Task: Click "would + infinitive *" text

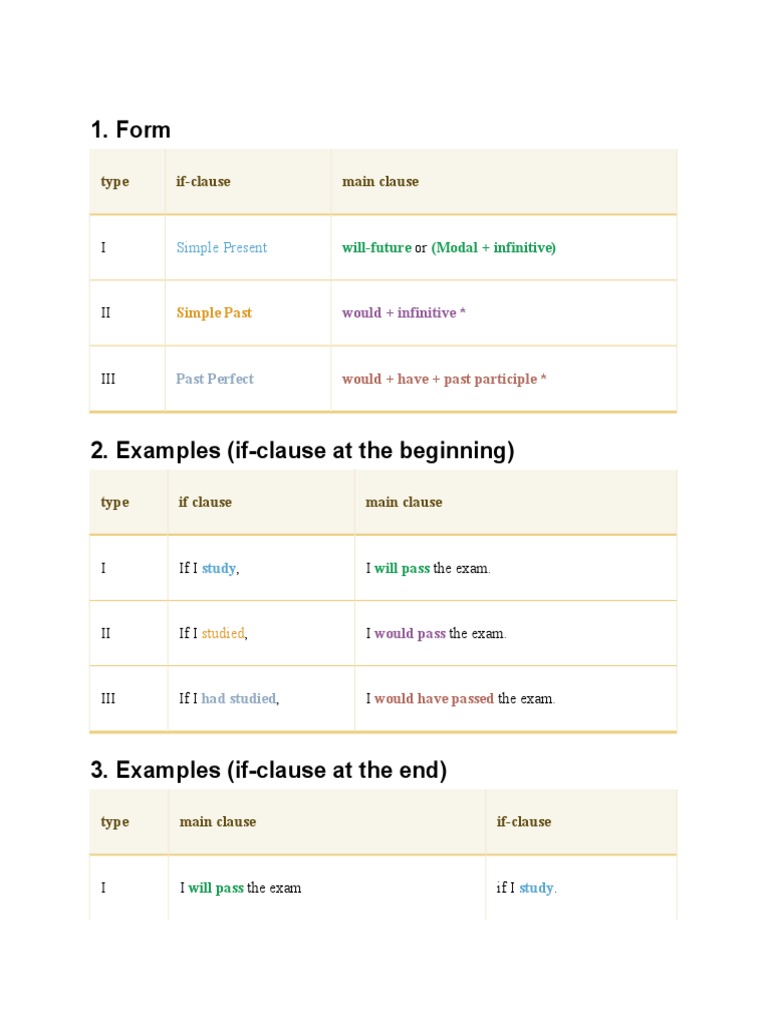Action: tap(404, 313)
